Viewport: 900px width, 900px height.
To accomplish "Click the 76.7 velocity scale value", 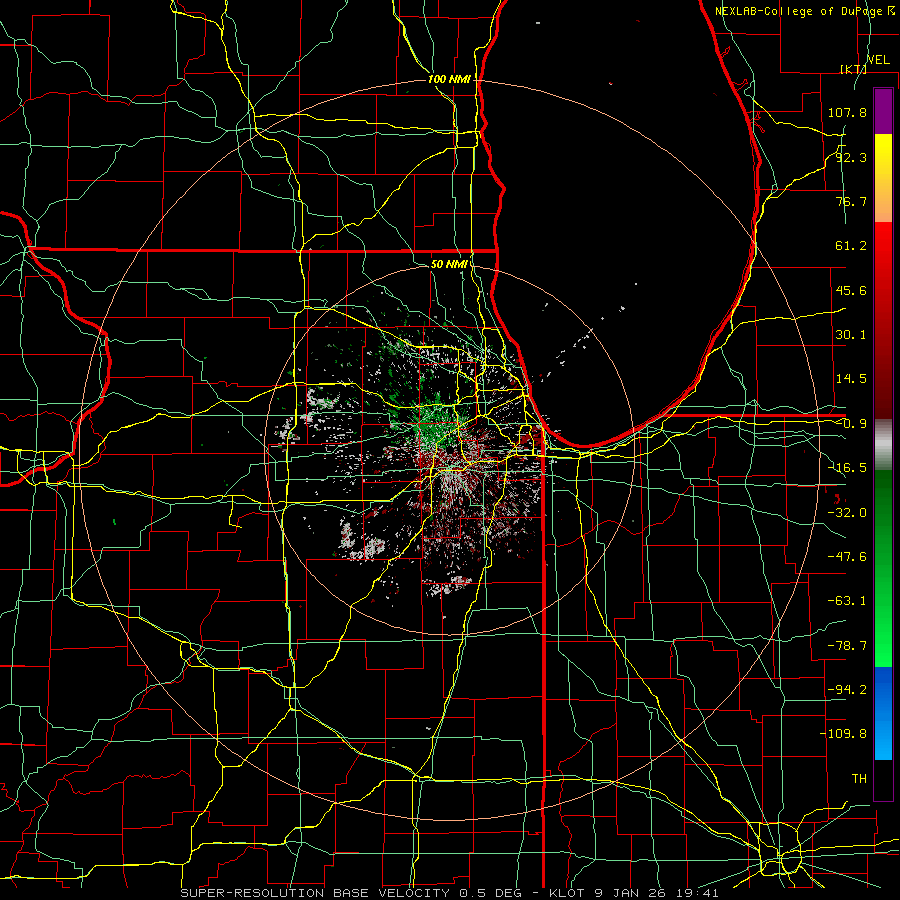I will [851, 201].
